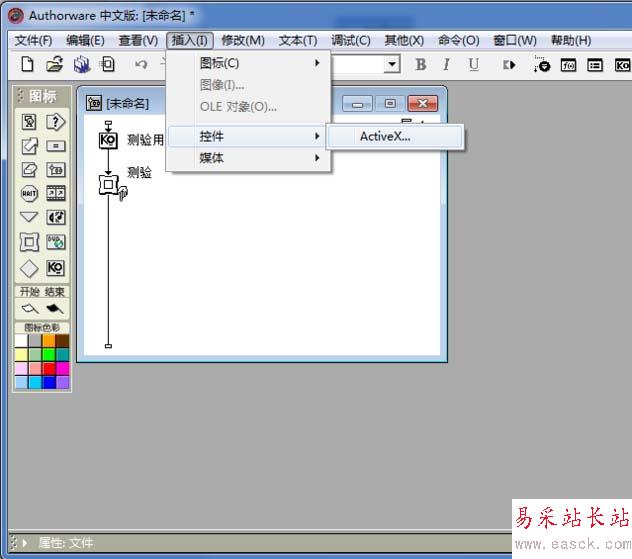
Task: Pick the dark blue icon color swatch
Action: click(49, 382)
